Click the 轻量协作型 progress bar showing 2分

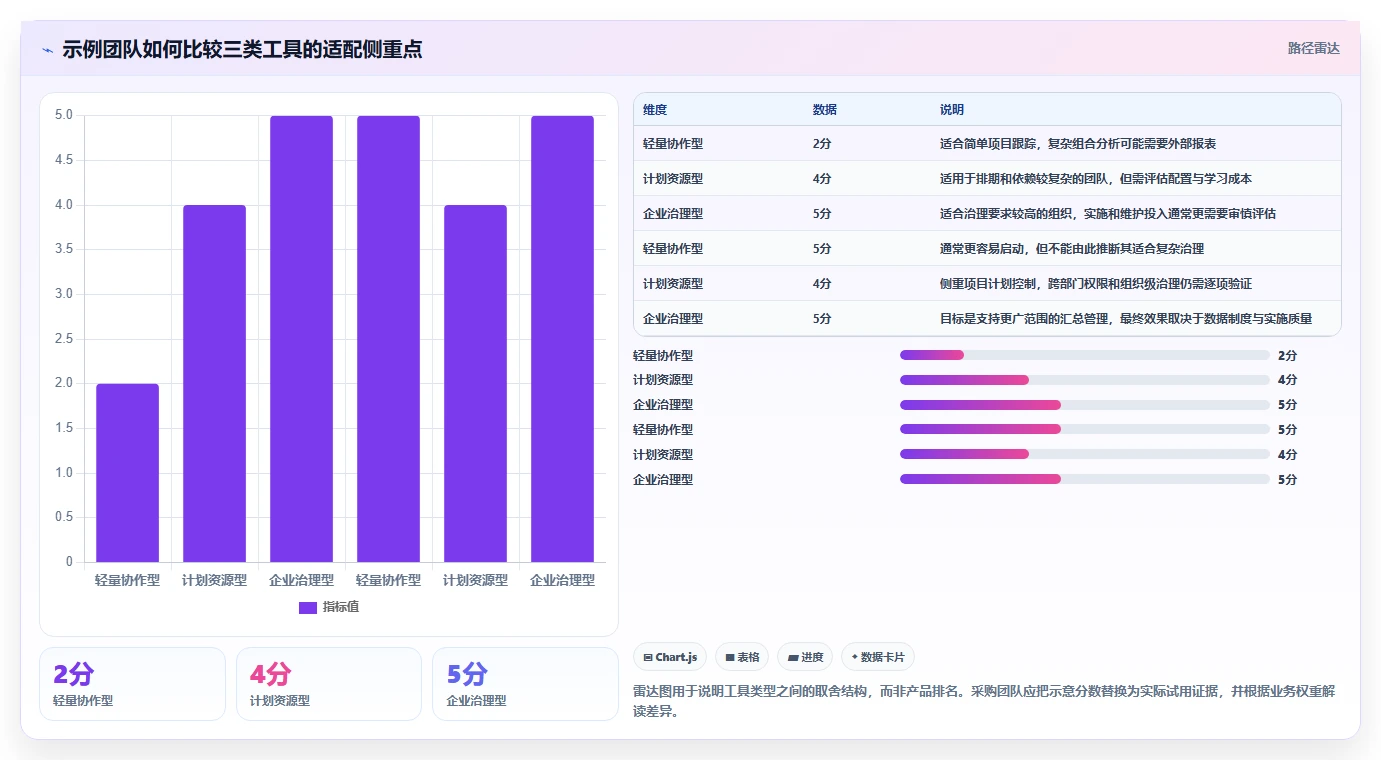1085,355
